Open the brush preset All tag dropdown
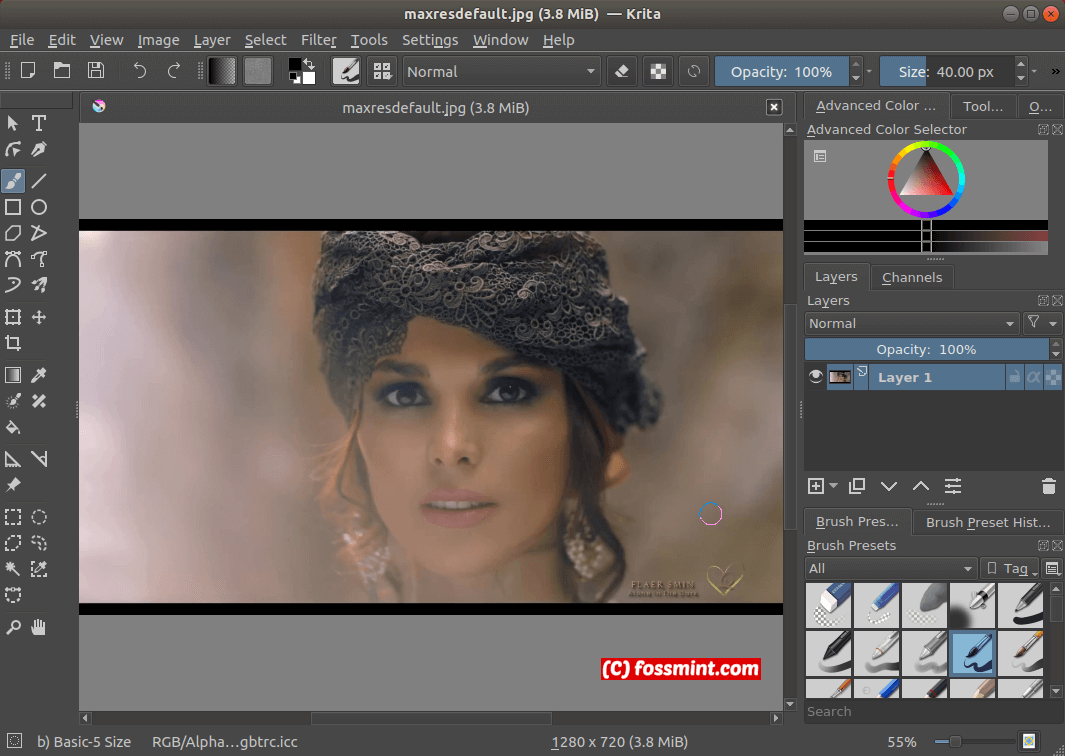Screen dimensions: 1065x756 pyautogui.click(x=890, y=568)
